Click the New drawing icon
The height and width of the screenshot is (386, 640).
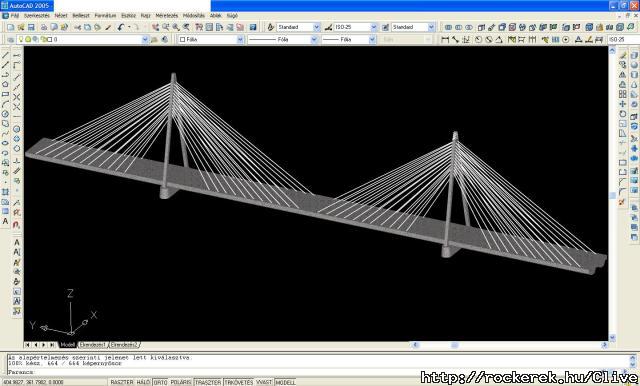tap(11, 27)
